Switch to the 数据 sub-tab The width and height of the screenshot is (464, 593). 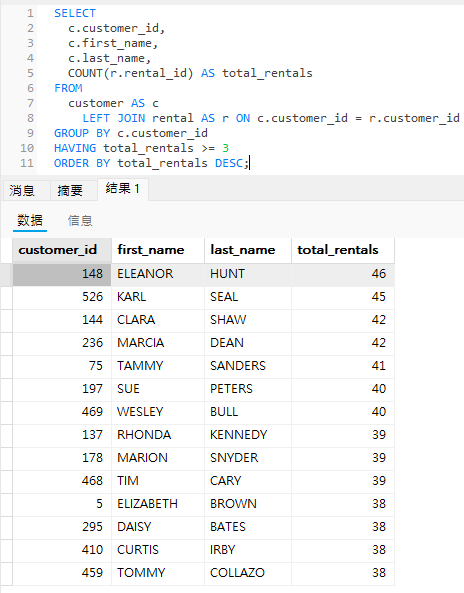click(x=30, y=220)
